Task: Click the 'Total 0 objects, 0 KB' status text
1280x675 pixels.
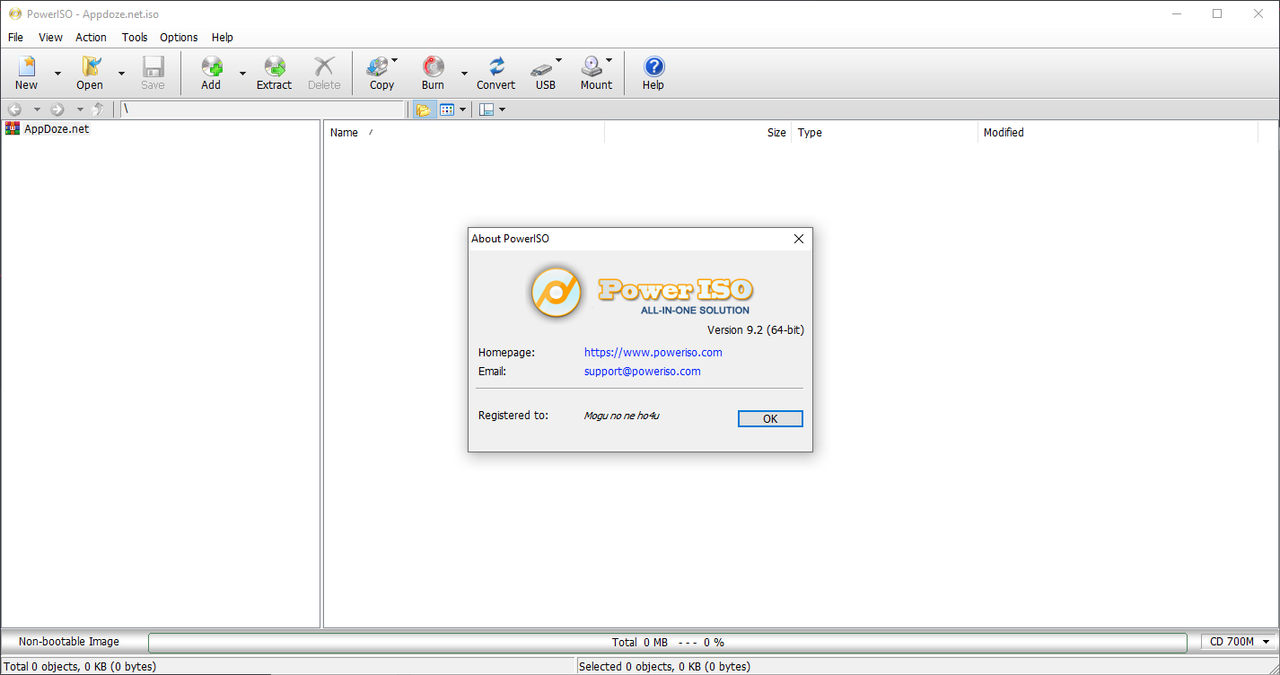Action: pos(80,666)
